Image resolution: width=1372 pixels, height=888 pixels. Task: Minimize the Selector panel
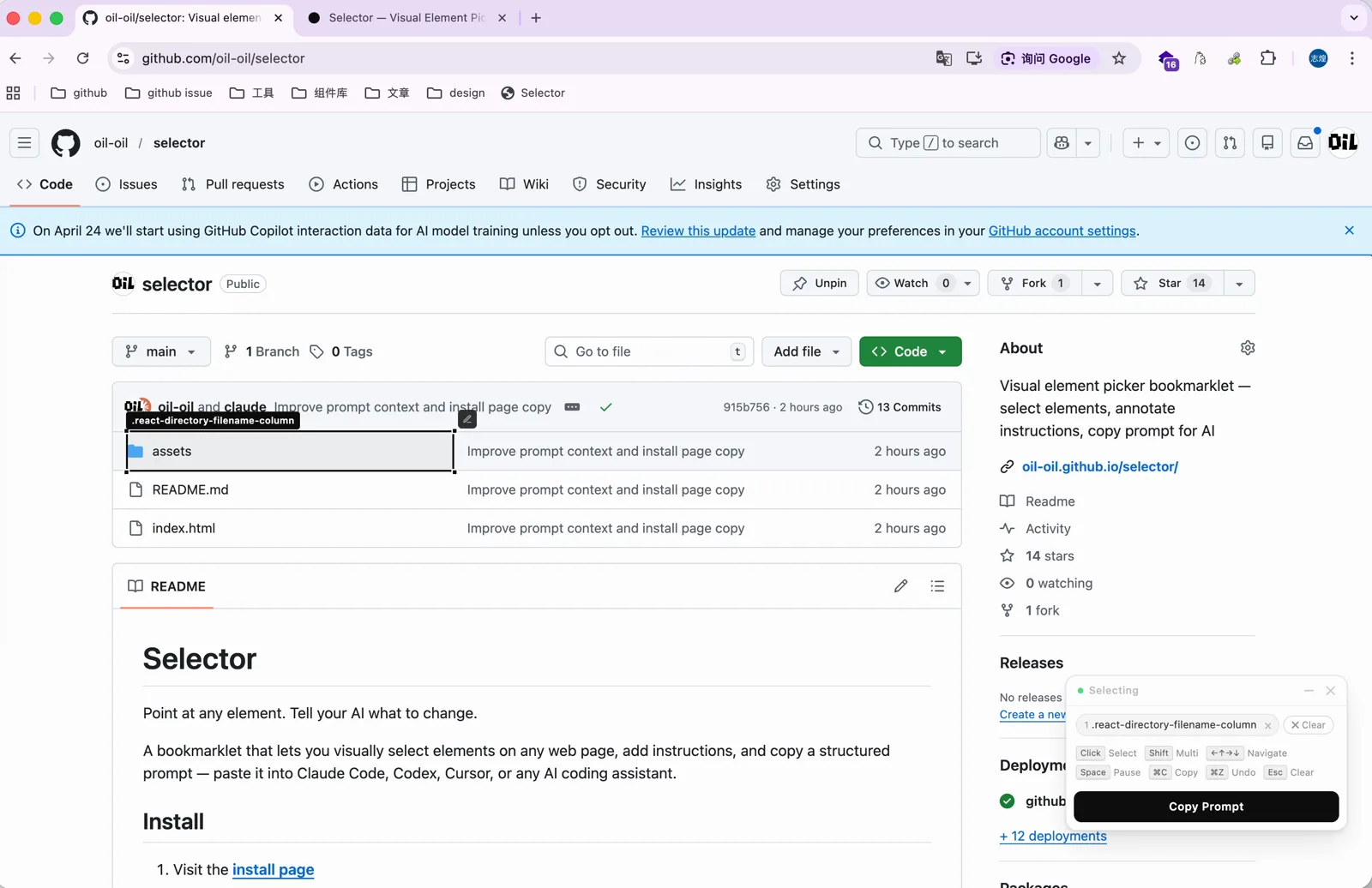pyautogui.click(x=1309, y=691)
